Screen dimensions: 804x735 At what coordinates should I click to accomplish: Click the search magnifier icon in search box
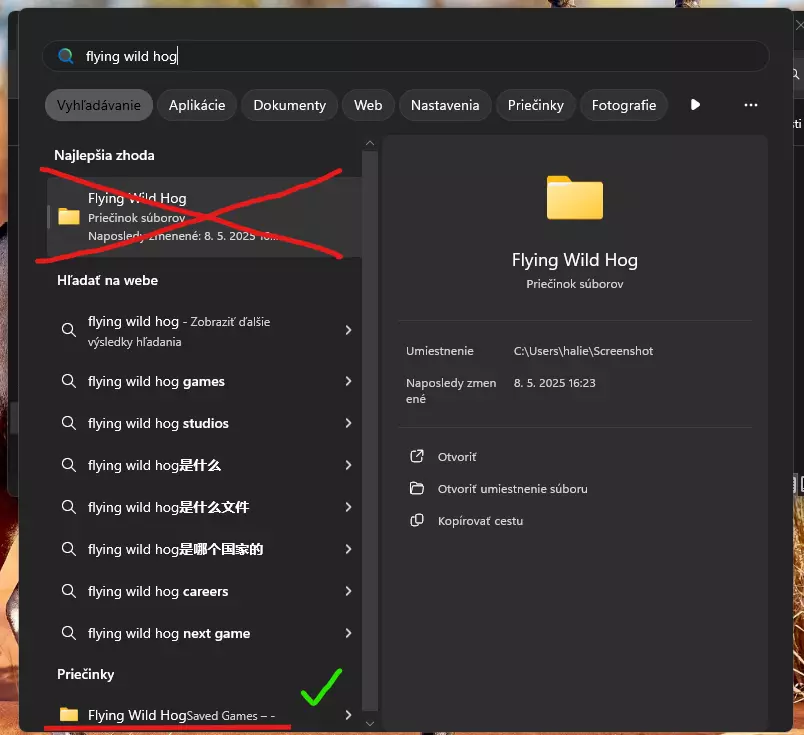click(66, 56)
